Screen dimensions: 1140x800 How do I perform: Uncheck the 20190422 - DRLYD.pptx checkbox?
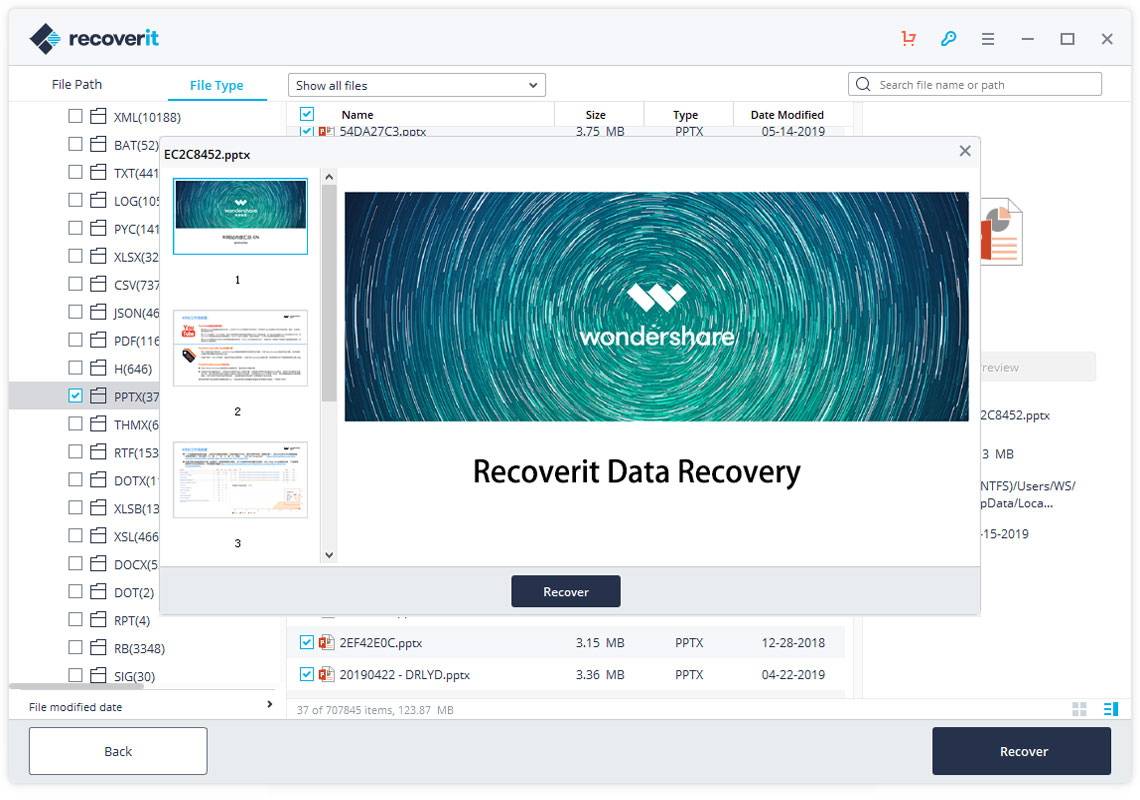(307, 674)
